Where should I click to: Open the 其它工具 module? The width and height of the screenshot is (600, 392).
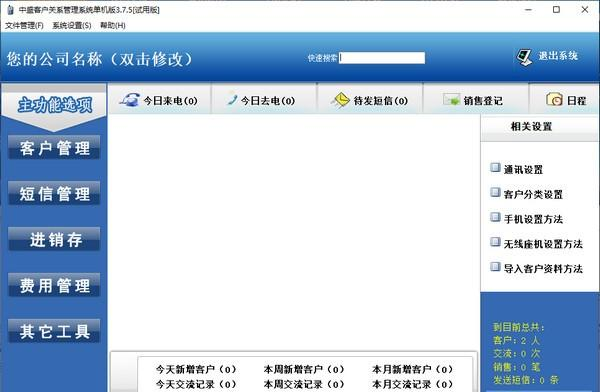[x=54, y=332]
